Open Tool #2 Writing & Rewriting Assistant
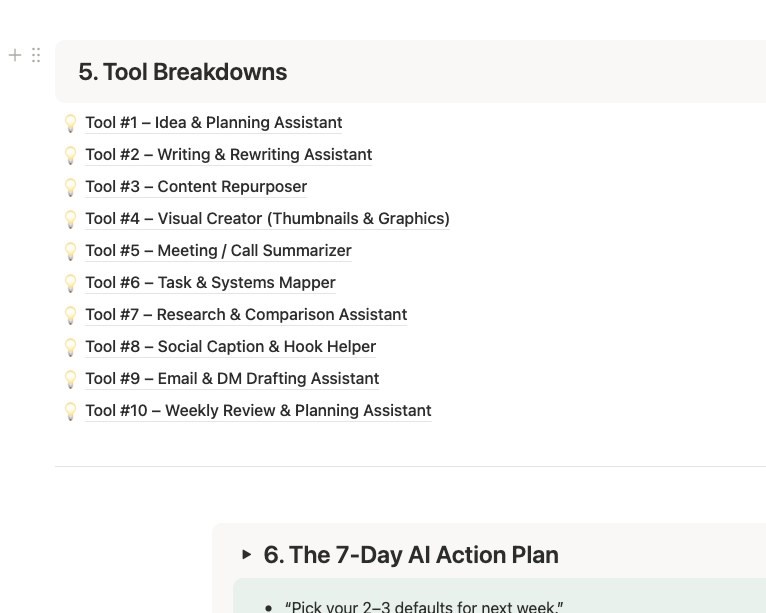The image size is (766, 613). click(x=229, y=155)
